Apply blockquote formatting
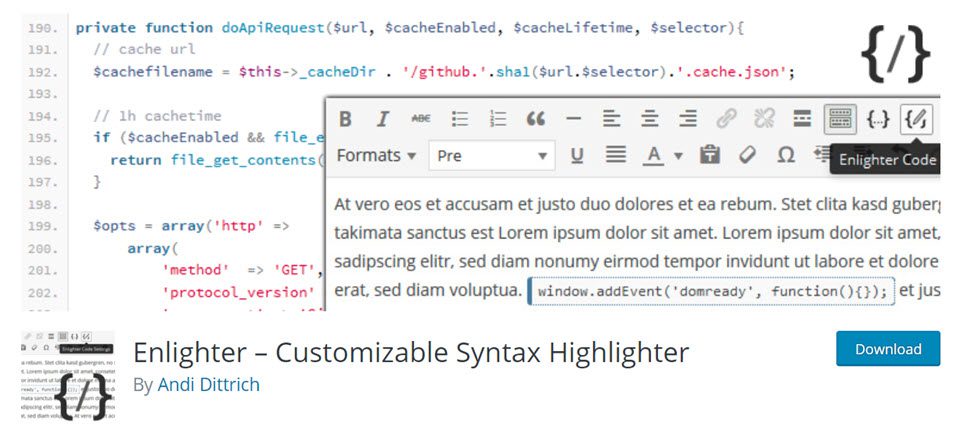Viewport: 960px width, 440px height. (536, 119)
